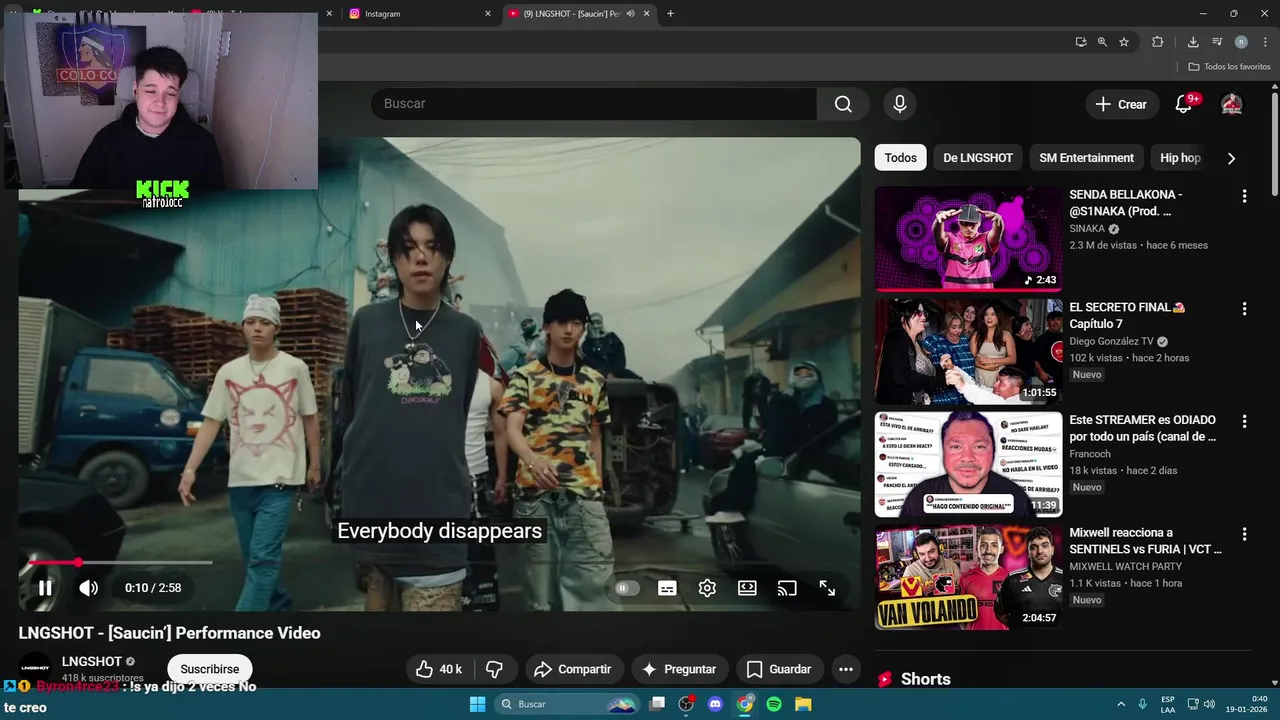1280x720 pixels.
Task: Select the De LNGSHOT filter chip
Action: 978,158
